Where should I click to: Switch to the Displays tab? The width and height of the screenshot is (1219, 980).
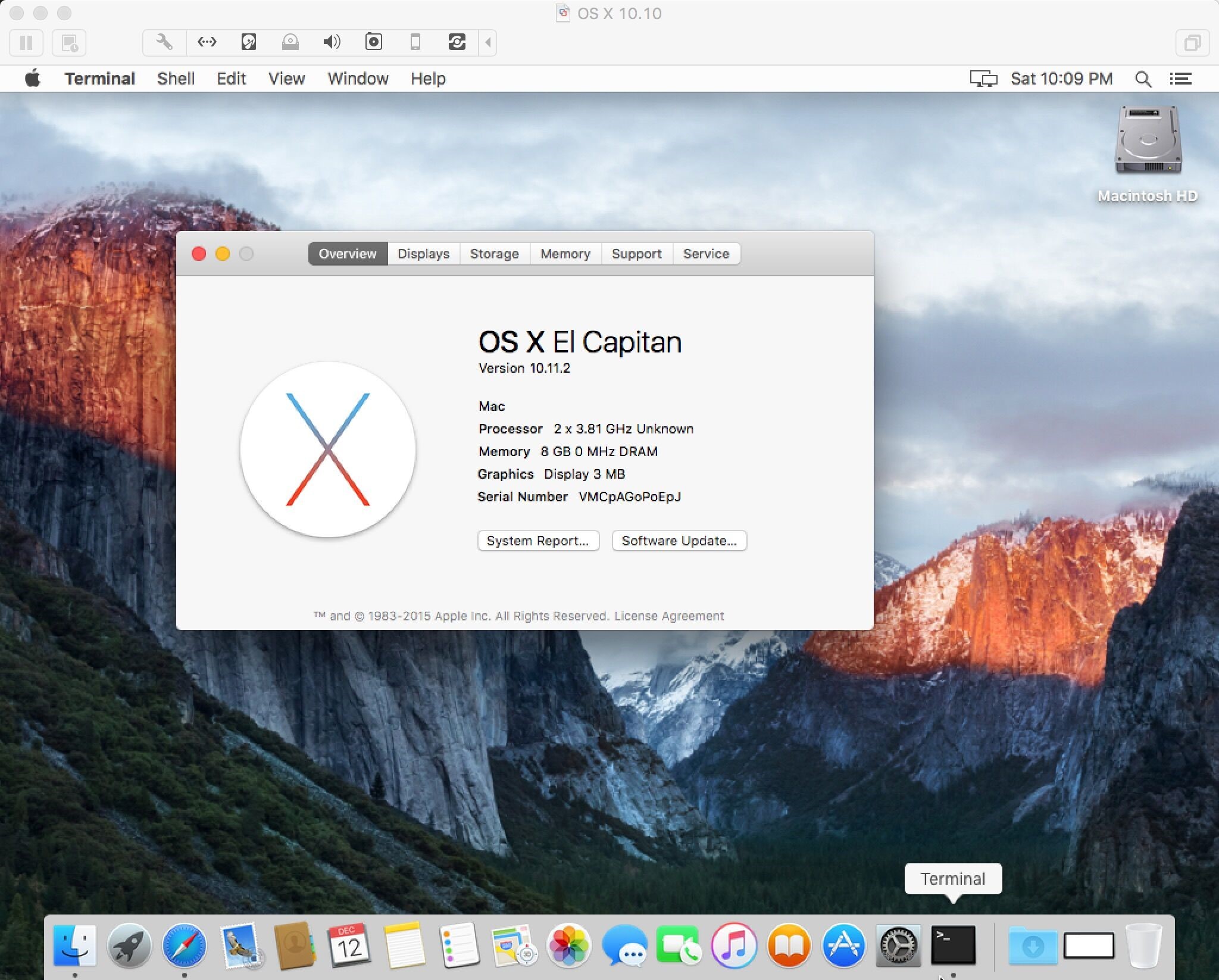[423, 254]
